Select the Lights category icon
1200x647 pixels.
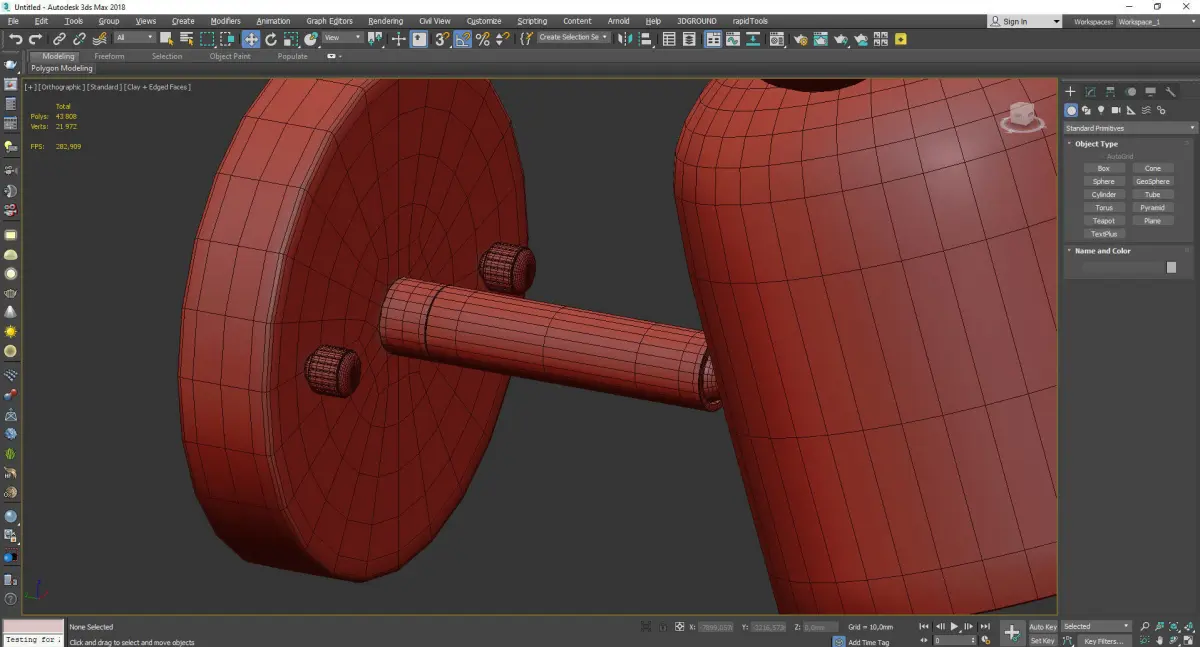1101,110
